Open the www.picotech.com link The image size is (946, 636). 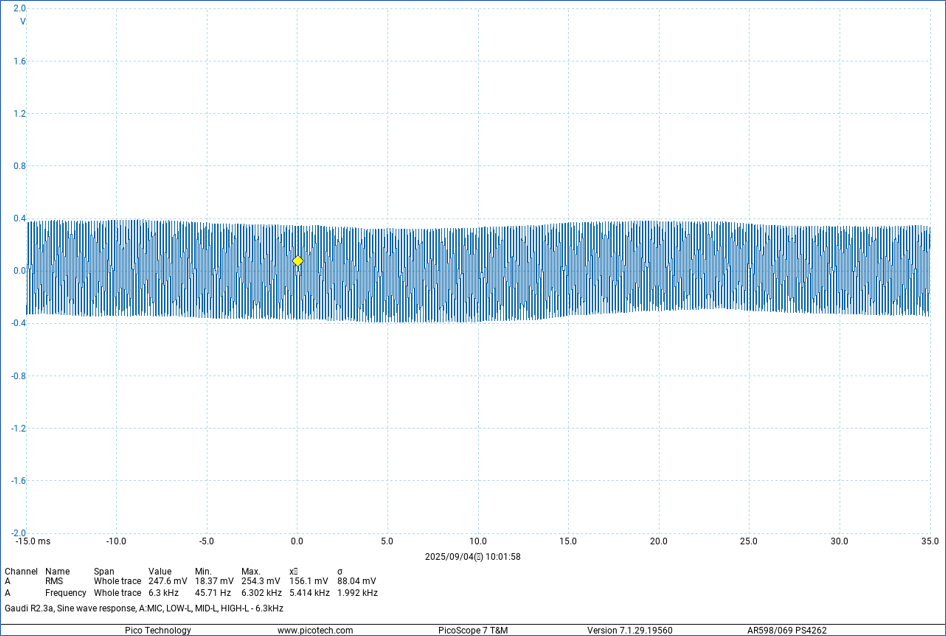tap(315, 630)
